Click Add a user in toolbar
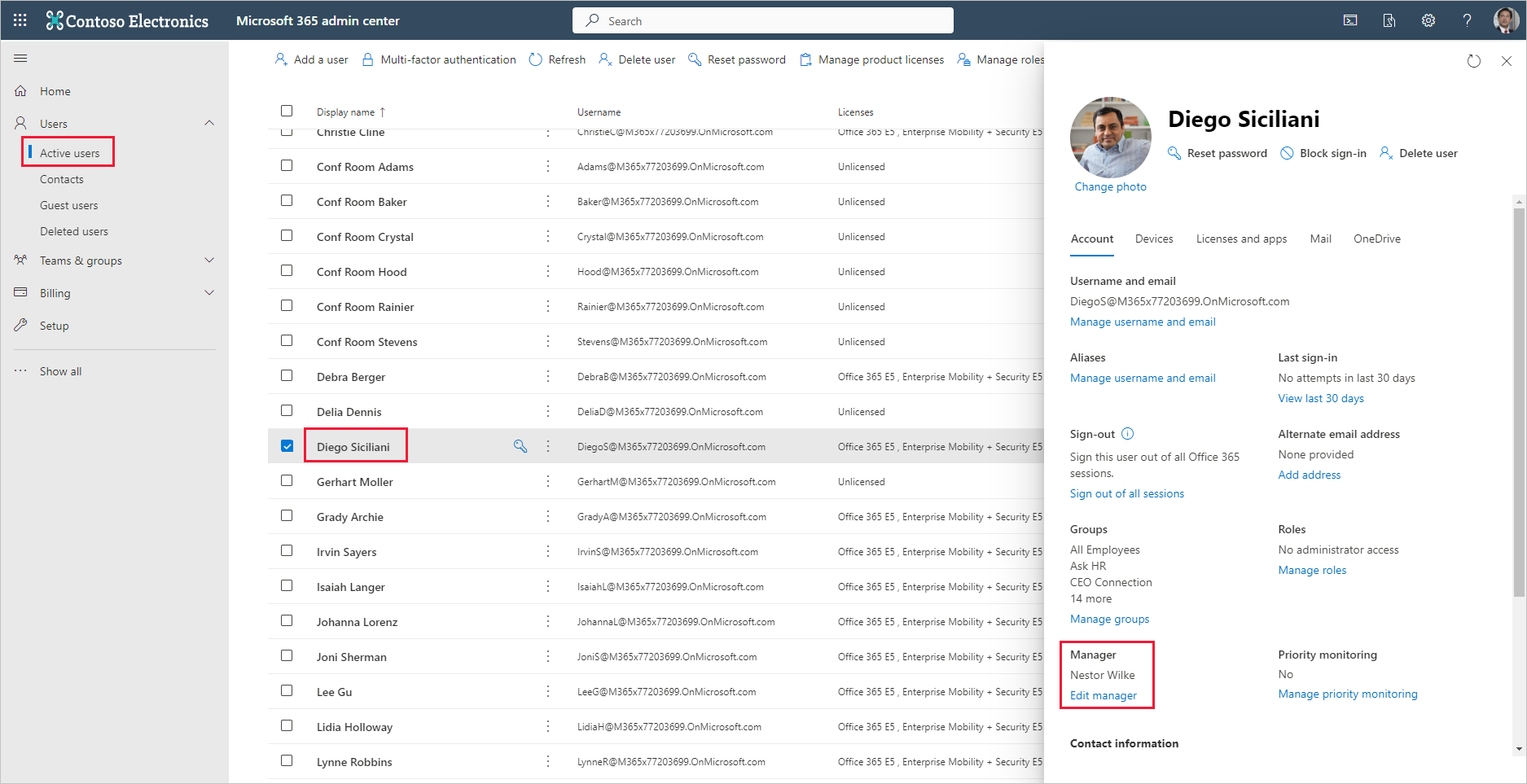This screenshot has height=784, width=1527. (x=311, y=59)
